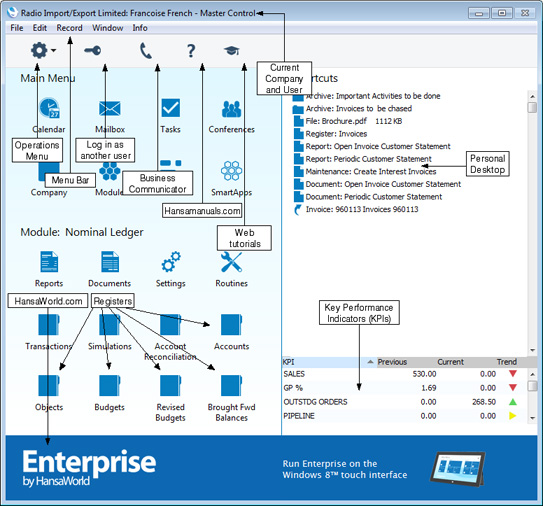The height and width of the screenshot is (506, 543).
Task: Open the Settings gears icon
Action: tap(171, 262)
